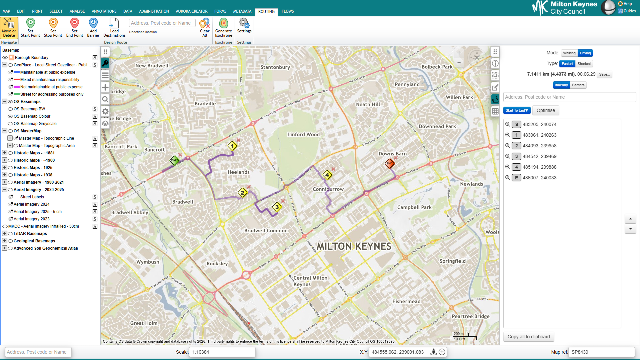Click the blue toggle below route distance
Viewport: 640px width, 360px height.
pyautogui.click(x=561, y=85)
